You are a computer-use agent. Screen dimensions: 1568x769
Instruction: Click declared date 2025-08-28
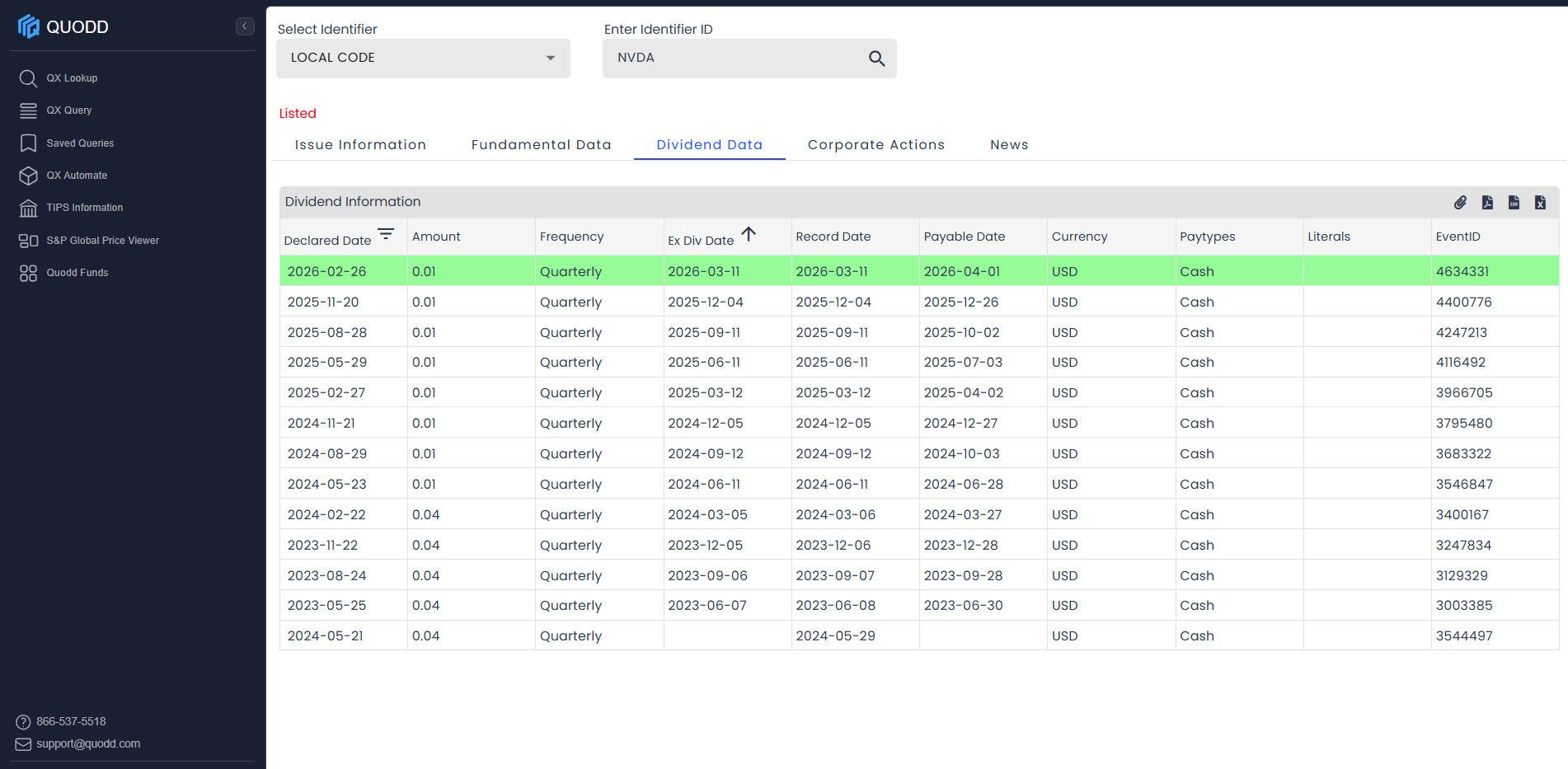(x=326, y=333)
